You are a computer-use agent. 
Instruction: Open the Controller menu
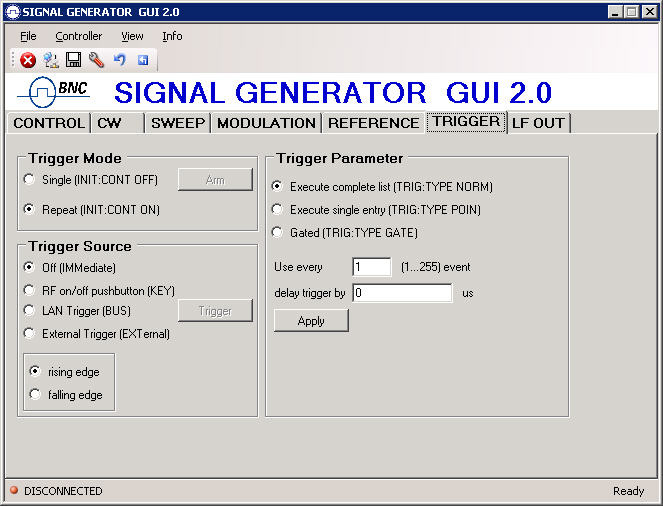click(79, 36)
